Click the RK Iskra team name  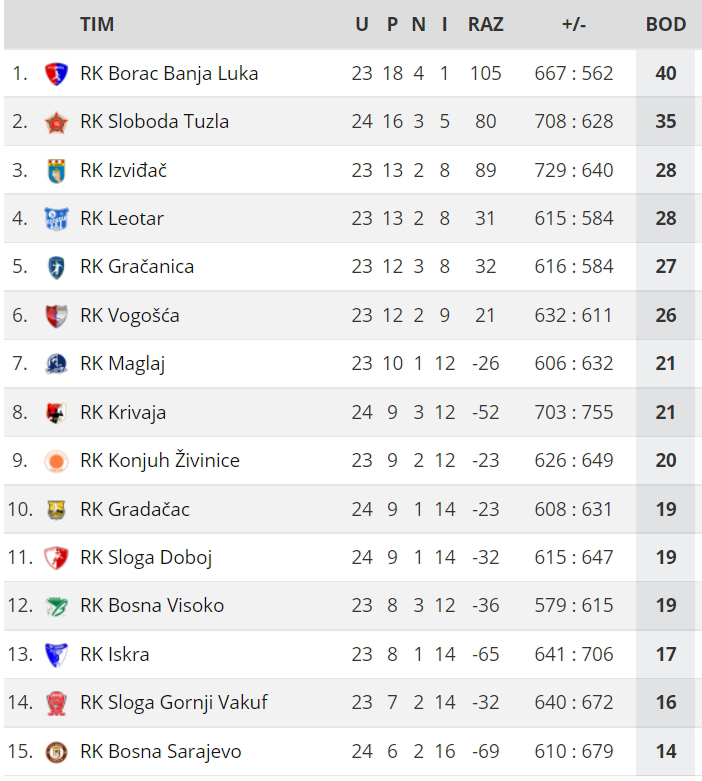click(x=114, y=655)
